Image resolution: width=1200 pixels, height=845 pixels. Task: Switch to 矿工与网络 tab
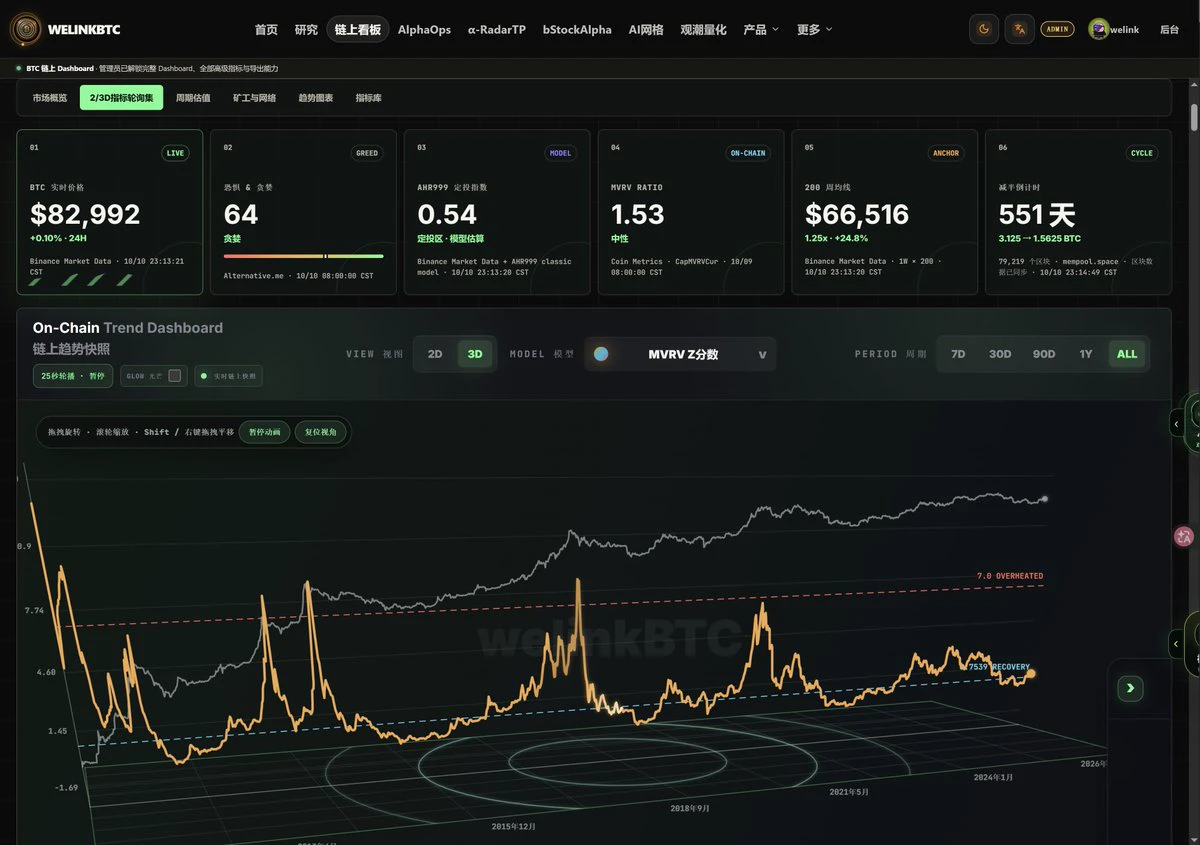click(x=254, y=98)
